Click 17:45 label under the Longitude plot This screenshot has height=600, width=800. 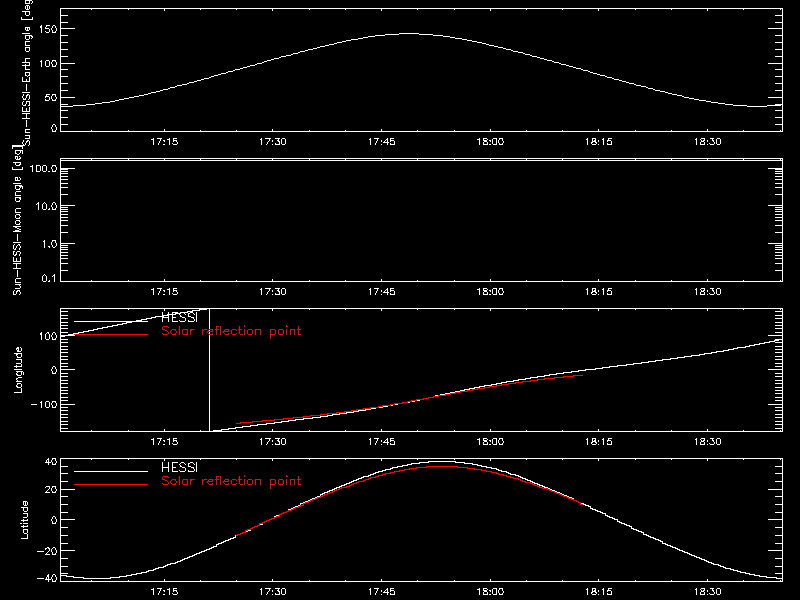pos(382,441)
